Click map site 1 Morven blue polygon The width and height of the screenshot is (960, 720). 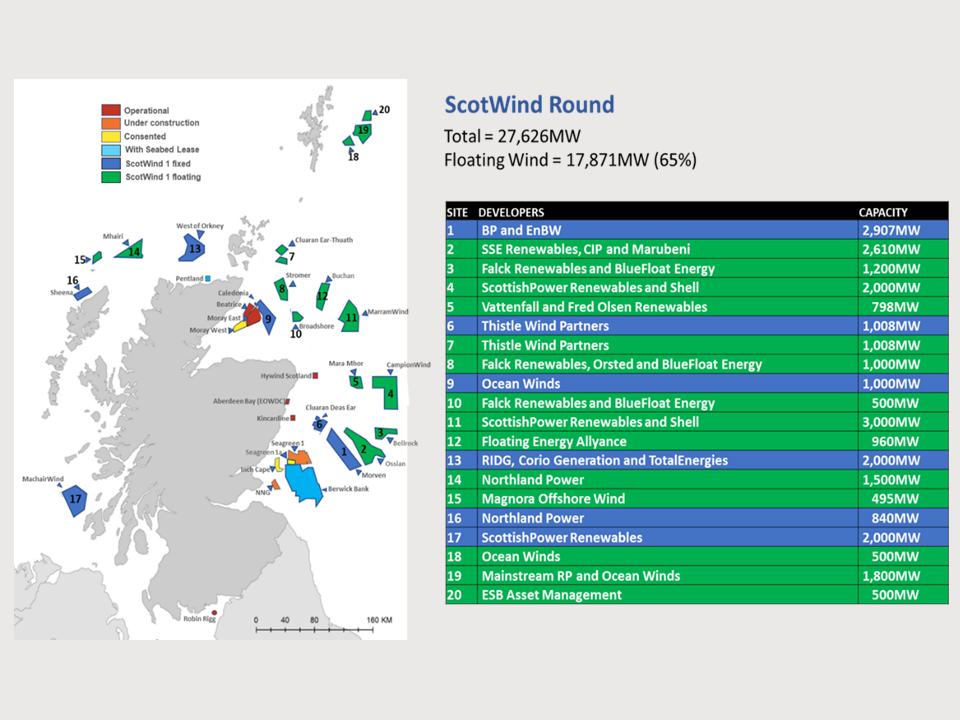pyautogui.click(x=343, y=449)
